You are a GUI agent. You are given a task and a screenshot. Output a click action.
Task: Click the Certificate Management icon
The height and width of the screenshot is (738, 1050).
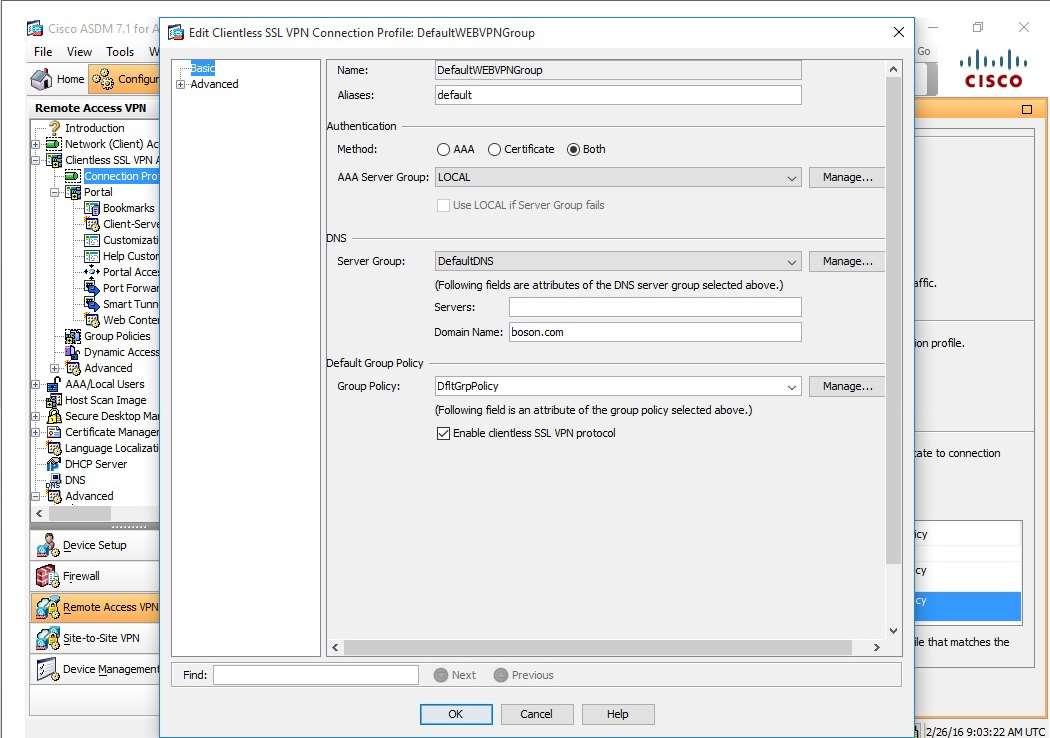(x=54, y=432)
